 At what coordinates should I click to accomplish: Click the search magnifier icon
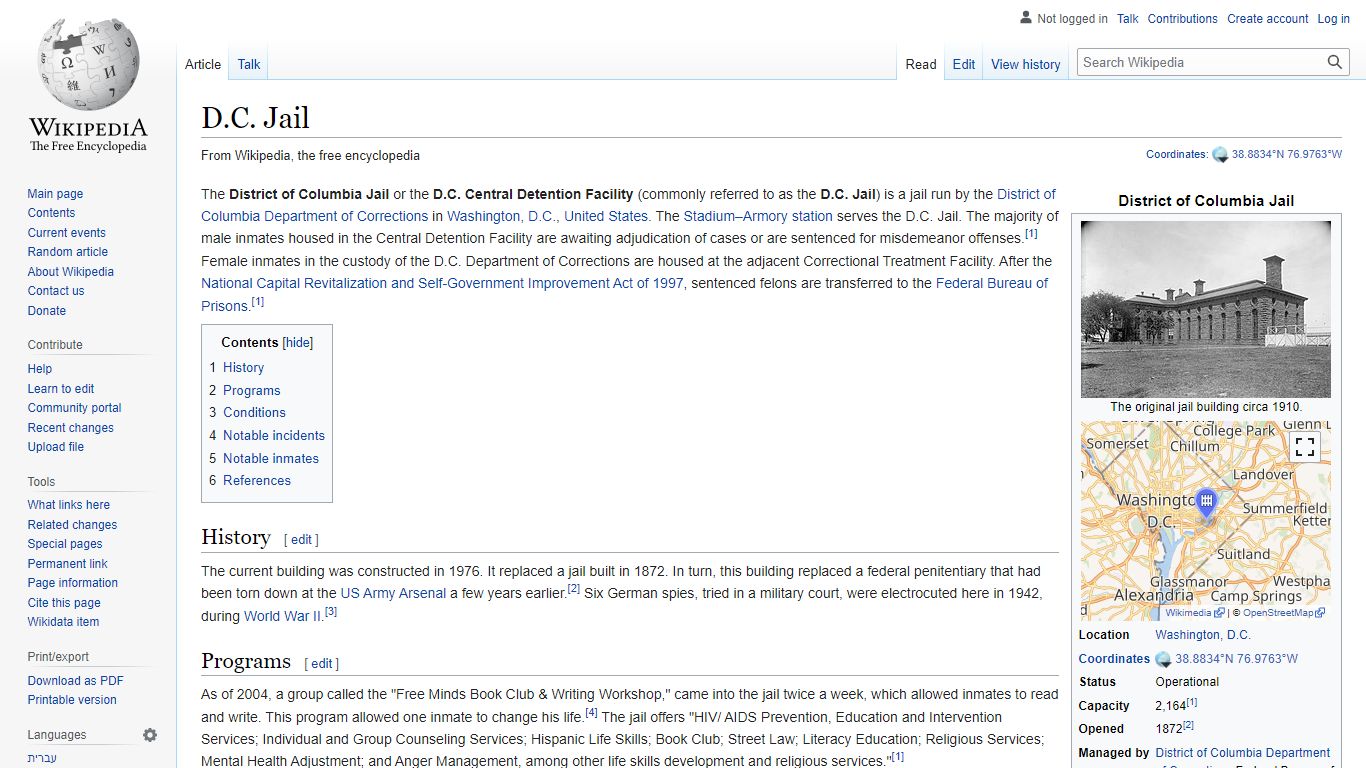[1335, 62]
